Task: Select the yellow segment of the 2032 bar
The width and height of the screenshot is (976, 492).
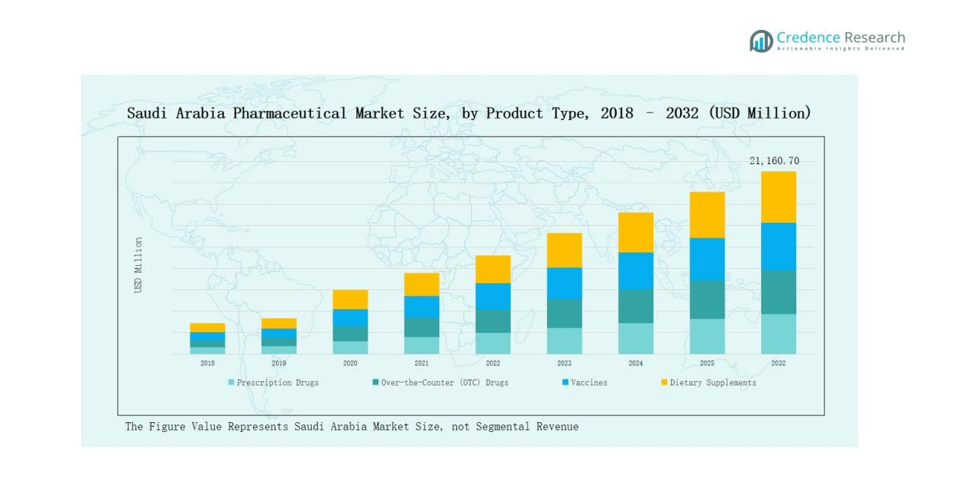Action: pos(778,197)
